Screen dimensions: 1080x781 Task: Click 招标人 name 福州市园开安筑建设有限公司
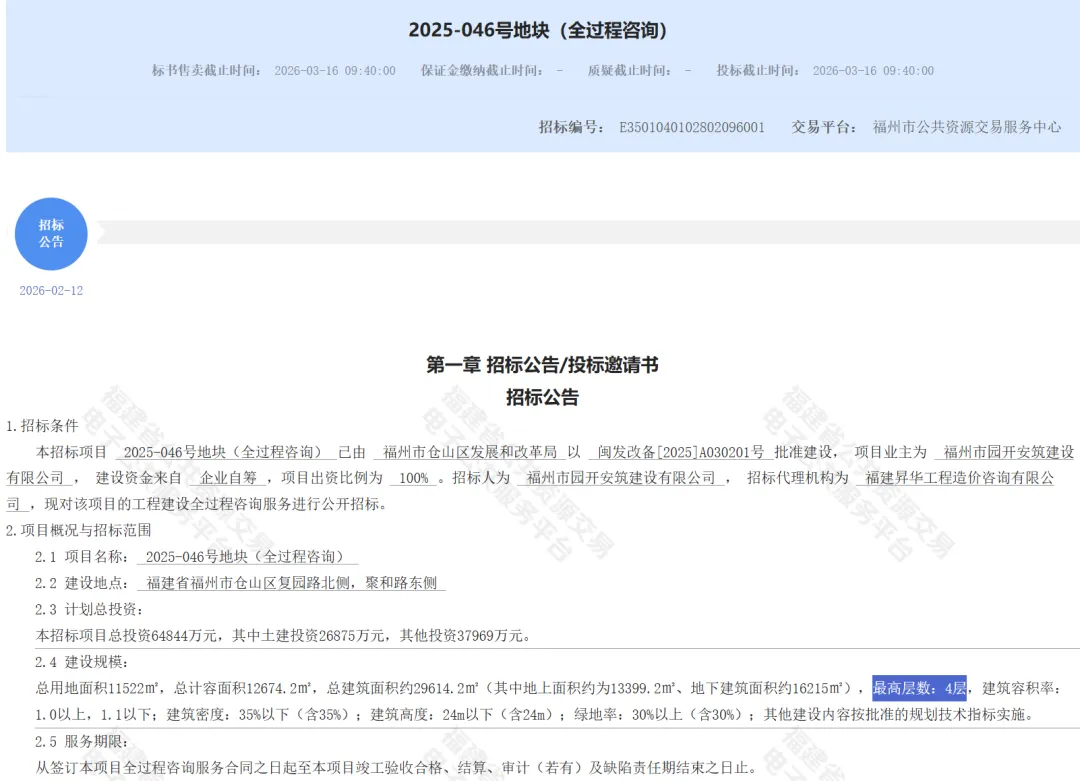coord(621,478)
